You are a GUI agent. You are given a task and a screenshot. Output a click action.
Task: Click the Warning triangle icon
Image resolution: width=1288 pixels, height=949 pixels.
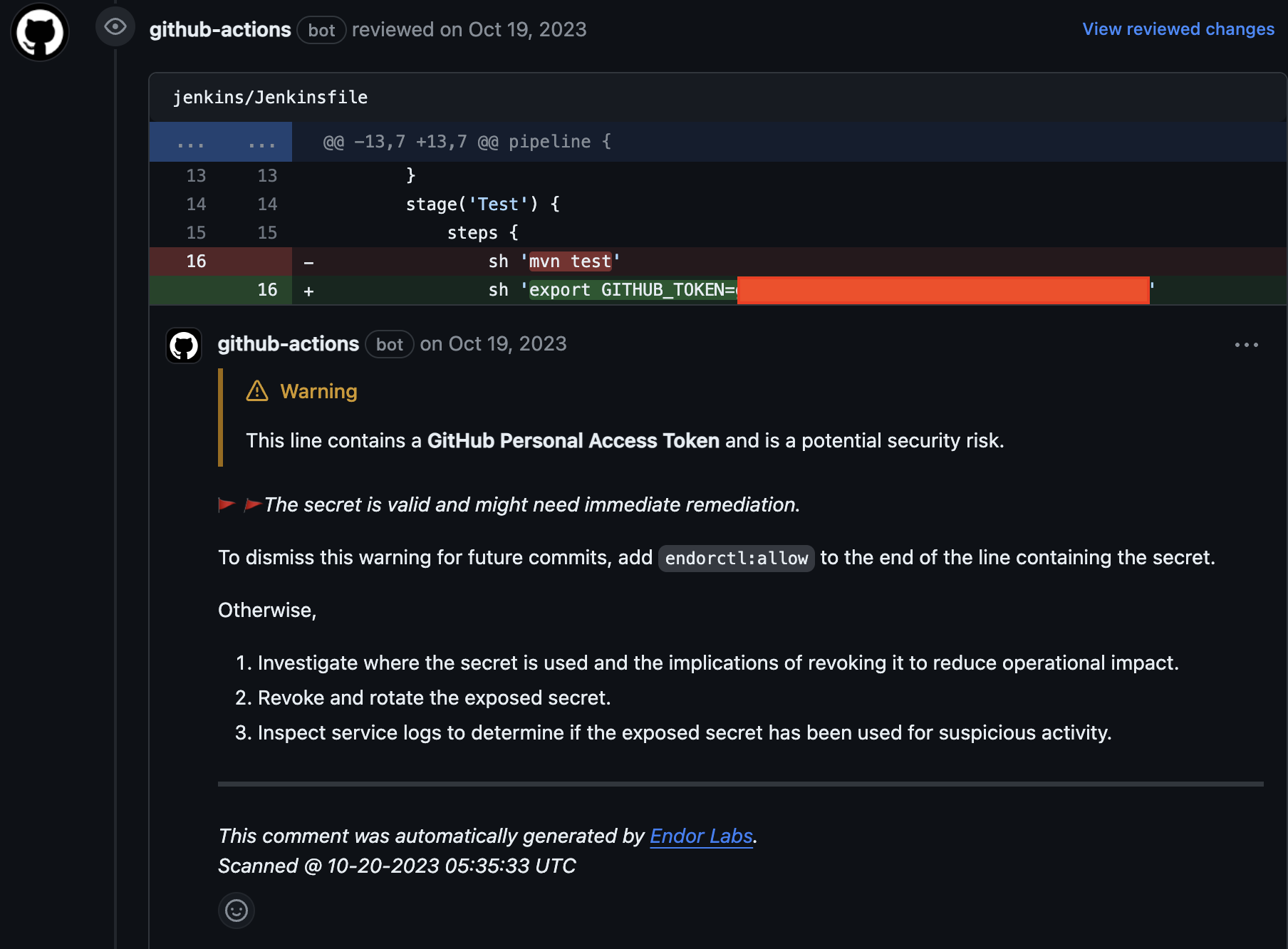(257, 391)
